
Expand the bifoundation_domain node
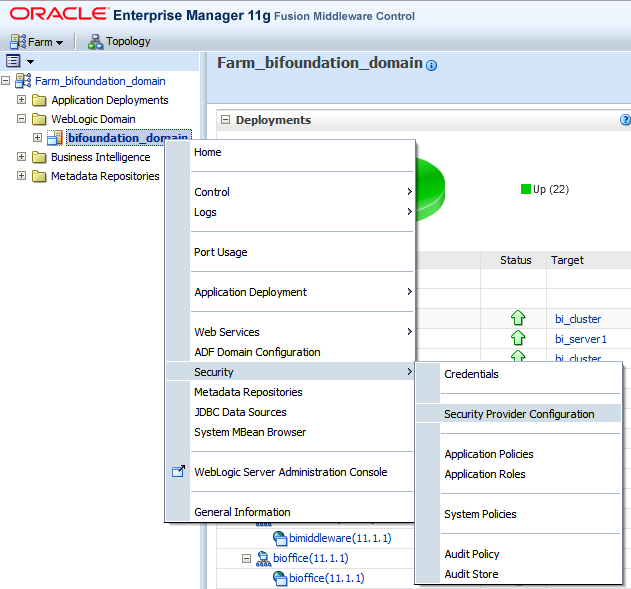37,137
